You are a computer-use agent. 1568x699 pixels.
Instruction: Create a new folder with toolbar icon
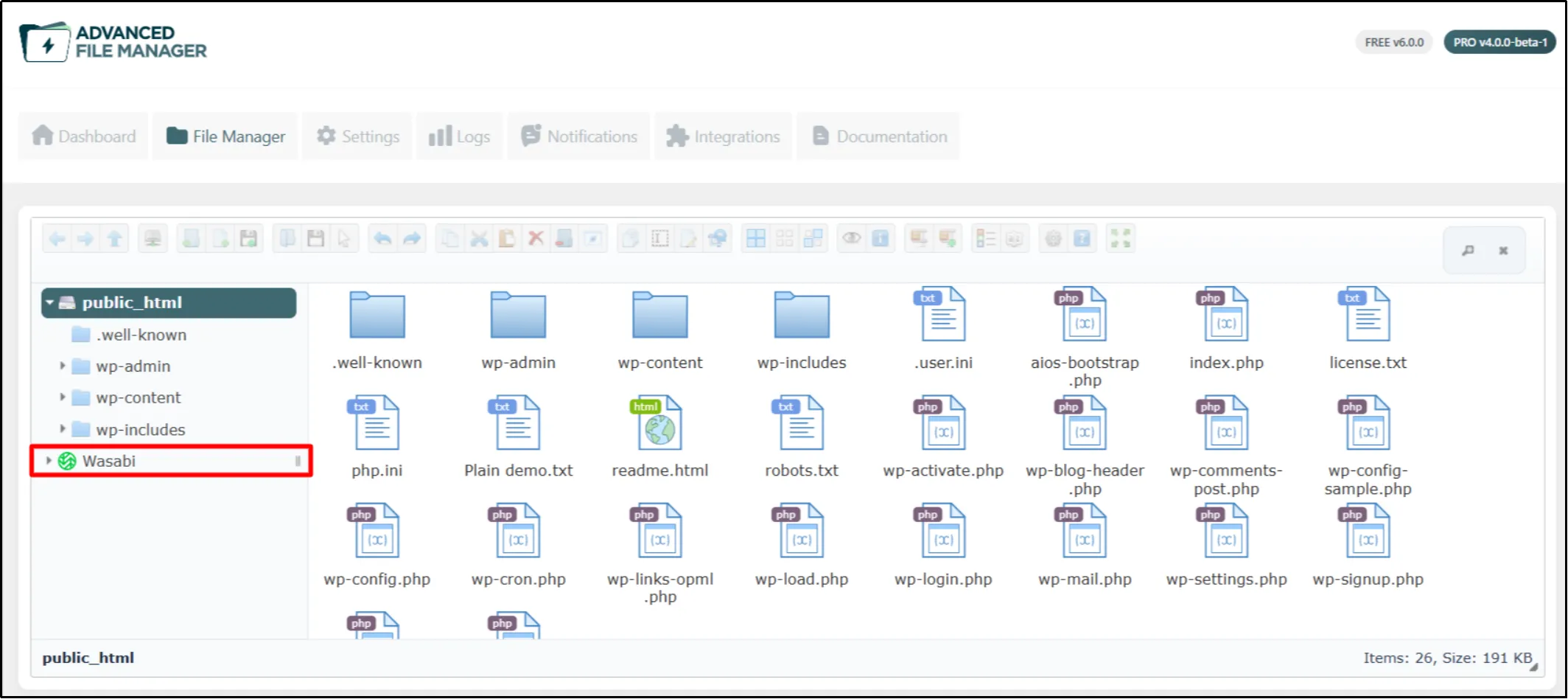pyautogui.click(x=191, y=238)
